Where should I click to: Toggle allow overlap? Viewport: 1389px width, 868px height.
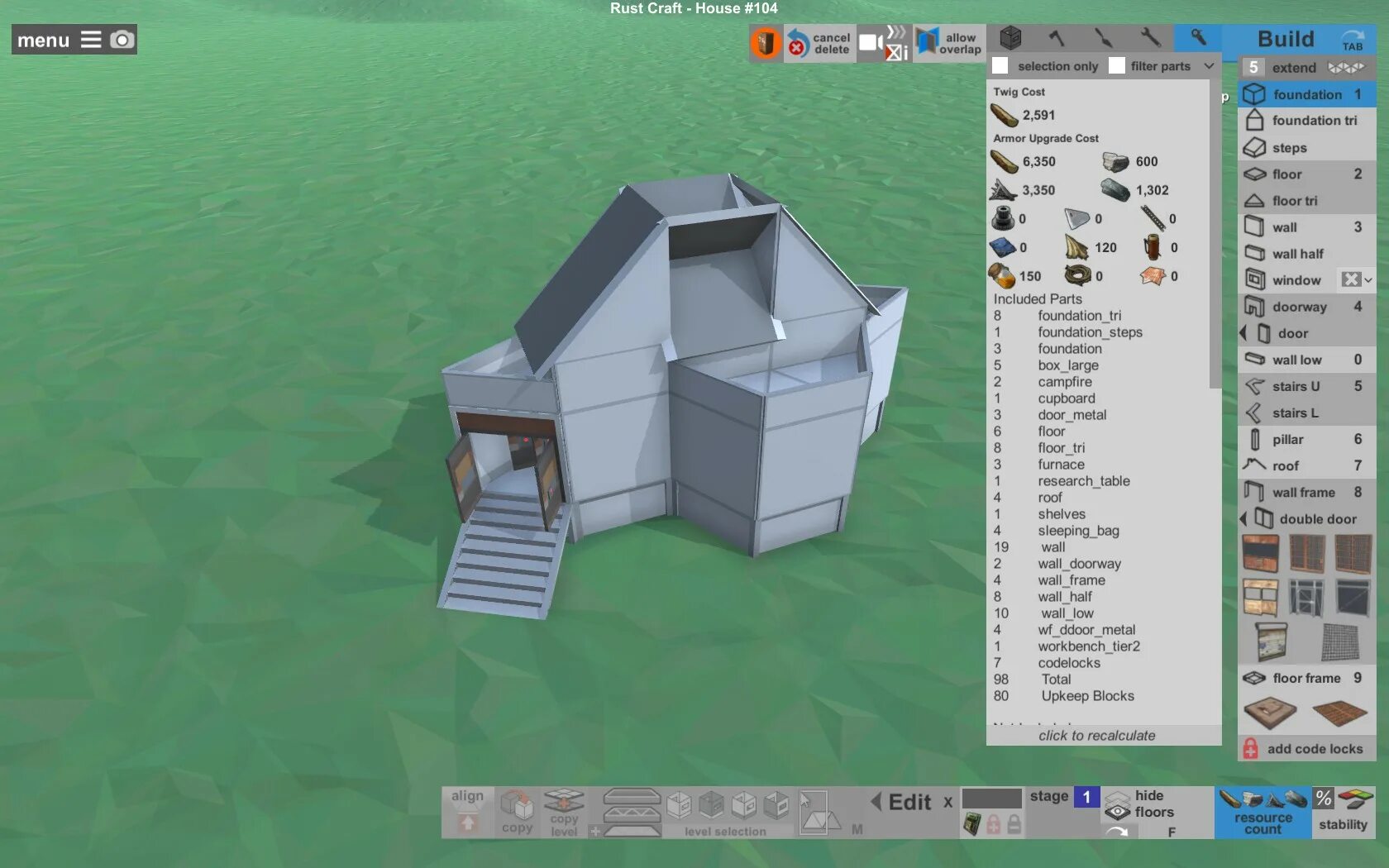[x=948, y=43]
